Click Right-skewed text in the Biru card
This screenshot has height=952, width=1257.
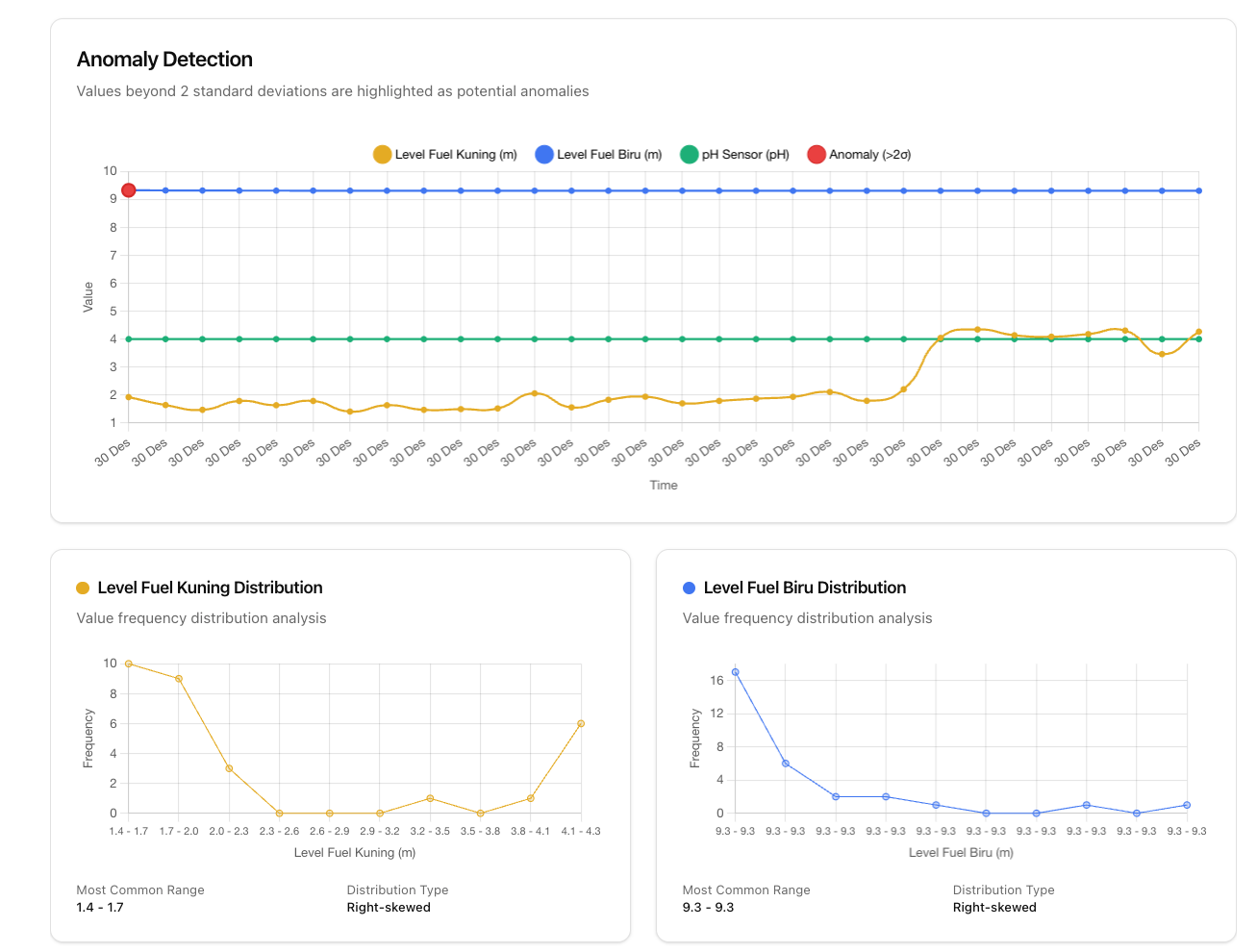click(x=994, y=908)
